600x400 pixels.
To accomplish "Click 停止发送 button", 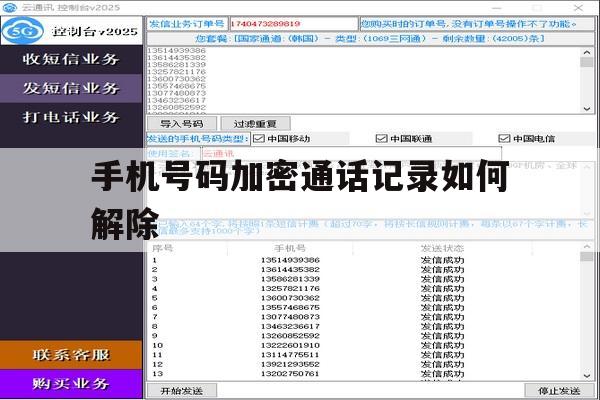I will (x=559, y=391).
